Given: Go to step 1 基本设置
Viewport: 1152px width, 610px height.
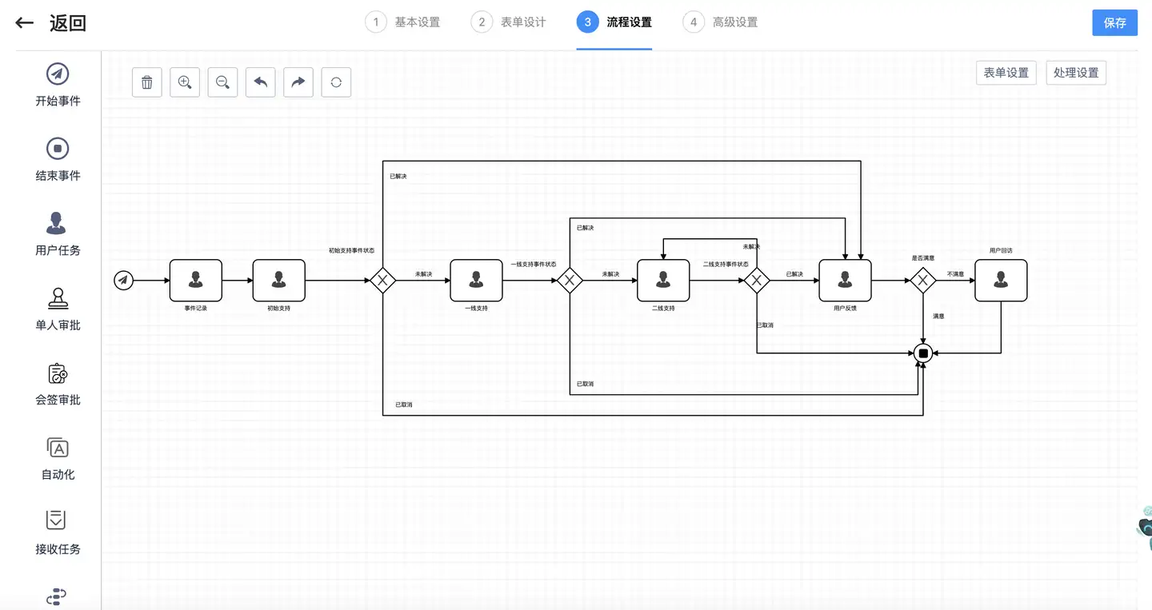Looking at the screenshot, I should [x=403, y=22].
